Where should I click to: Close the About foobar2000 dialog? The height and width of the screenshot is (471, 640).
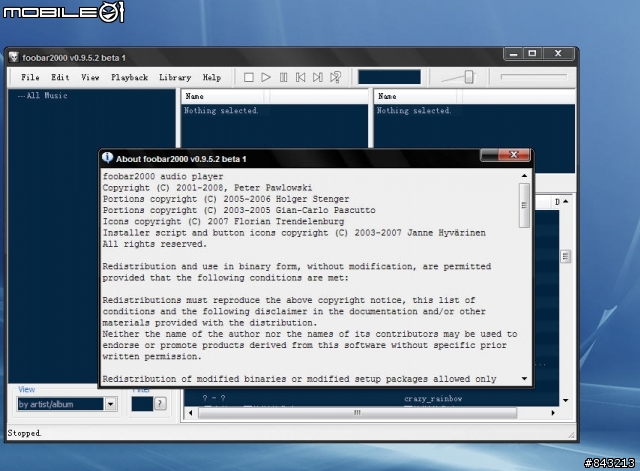(513, 155)
